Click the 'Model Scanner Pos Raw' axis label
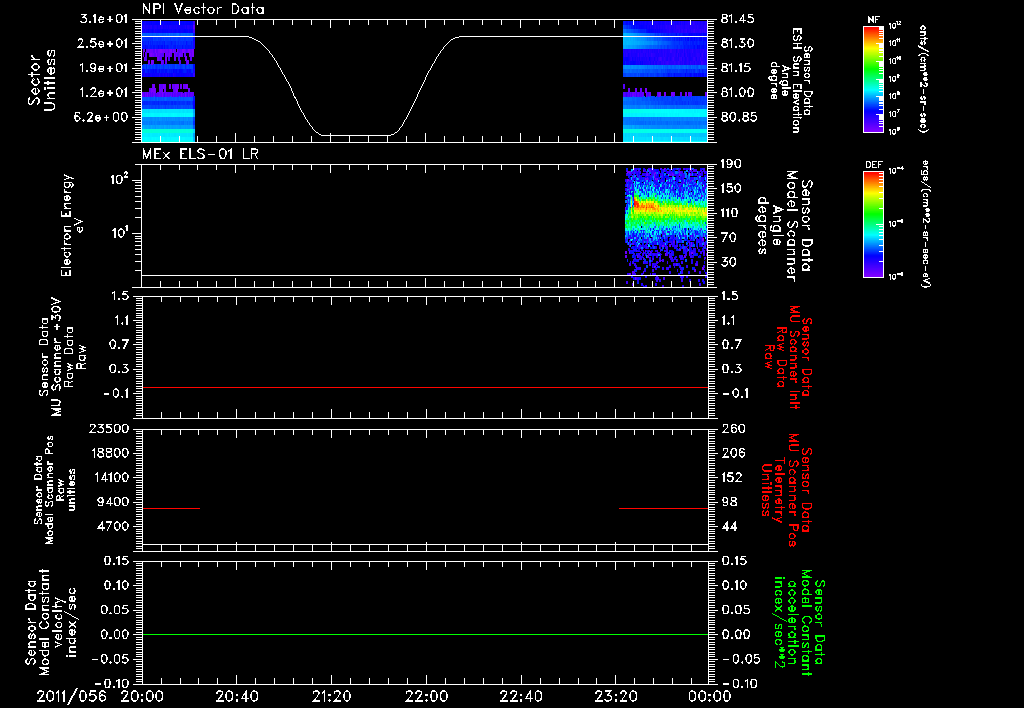 coord(54,490)
